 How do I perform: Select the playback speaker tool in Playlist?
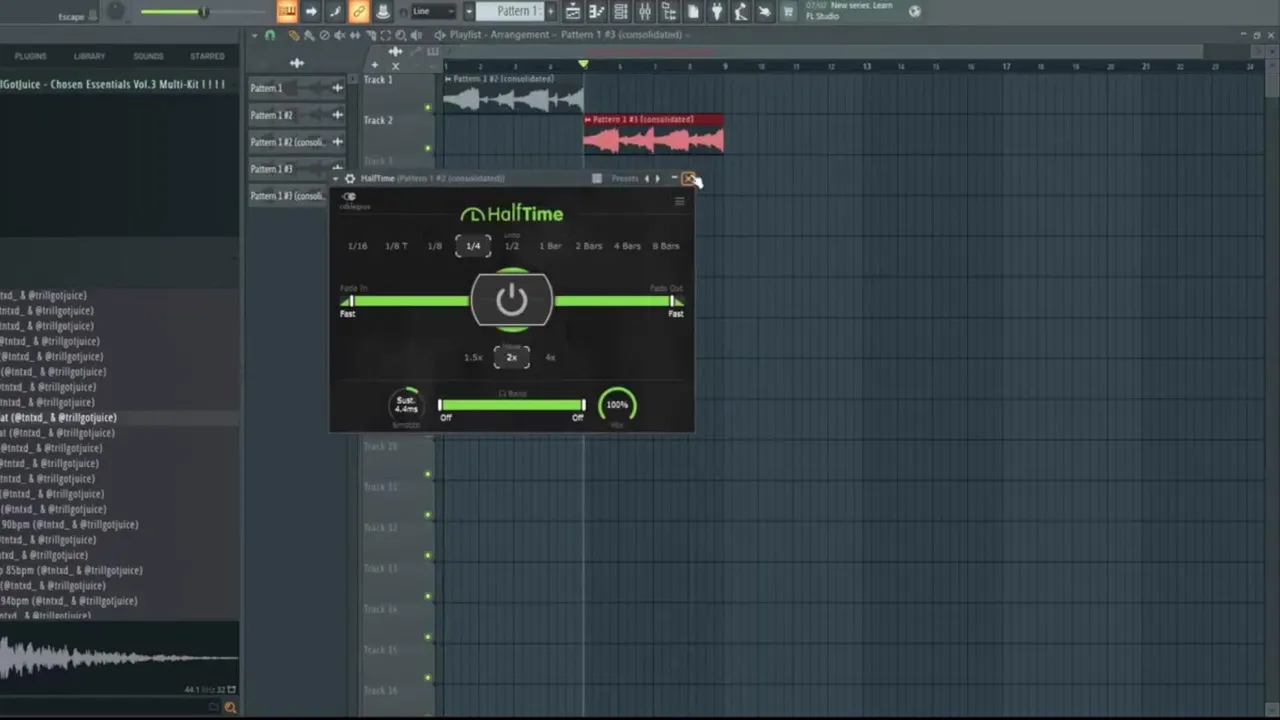tap(415, 35)
